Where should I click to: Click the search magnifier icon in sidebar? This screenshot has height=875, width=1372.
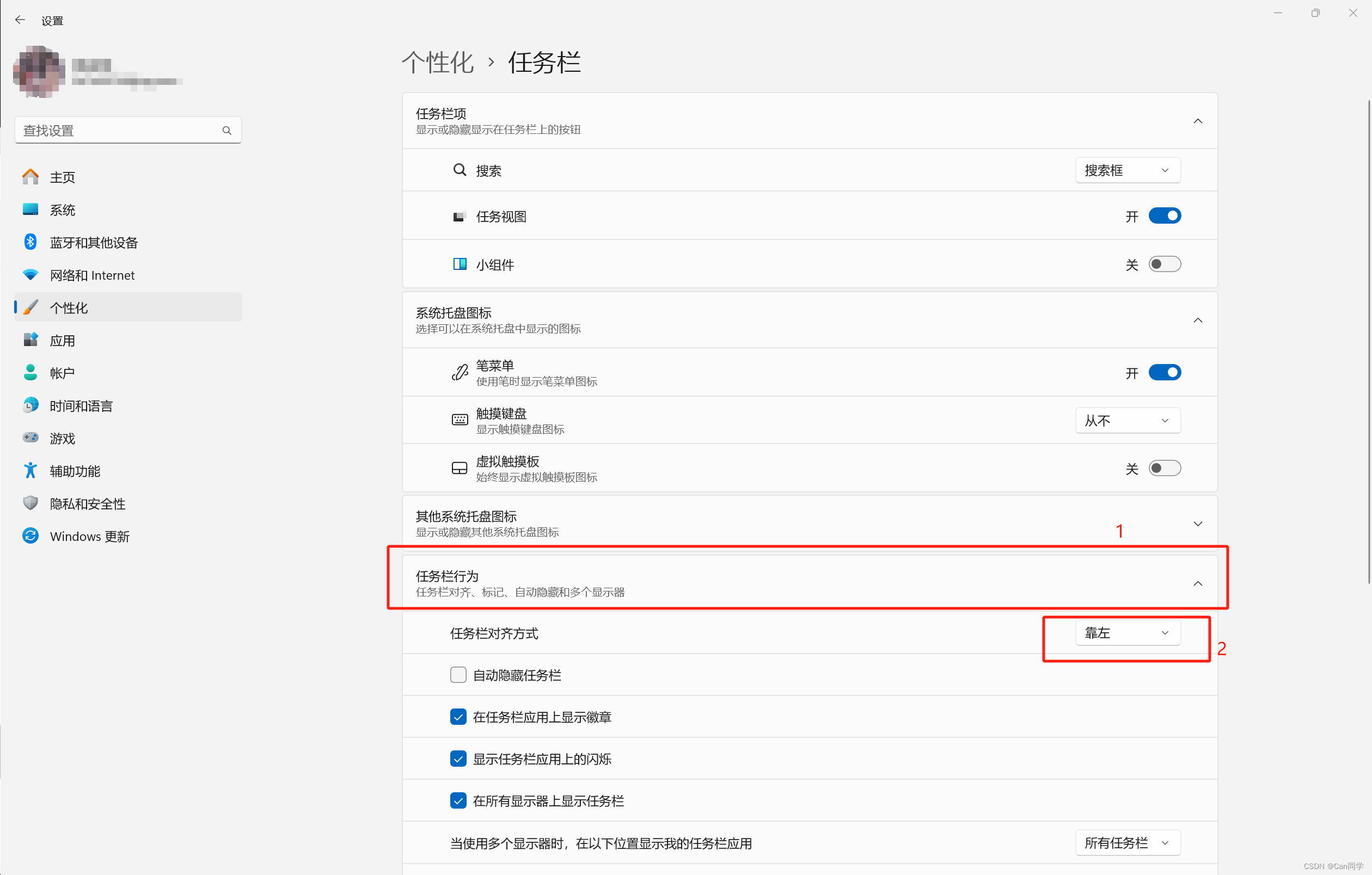pyautogui.click(x=227, y=131)
